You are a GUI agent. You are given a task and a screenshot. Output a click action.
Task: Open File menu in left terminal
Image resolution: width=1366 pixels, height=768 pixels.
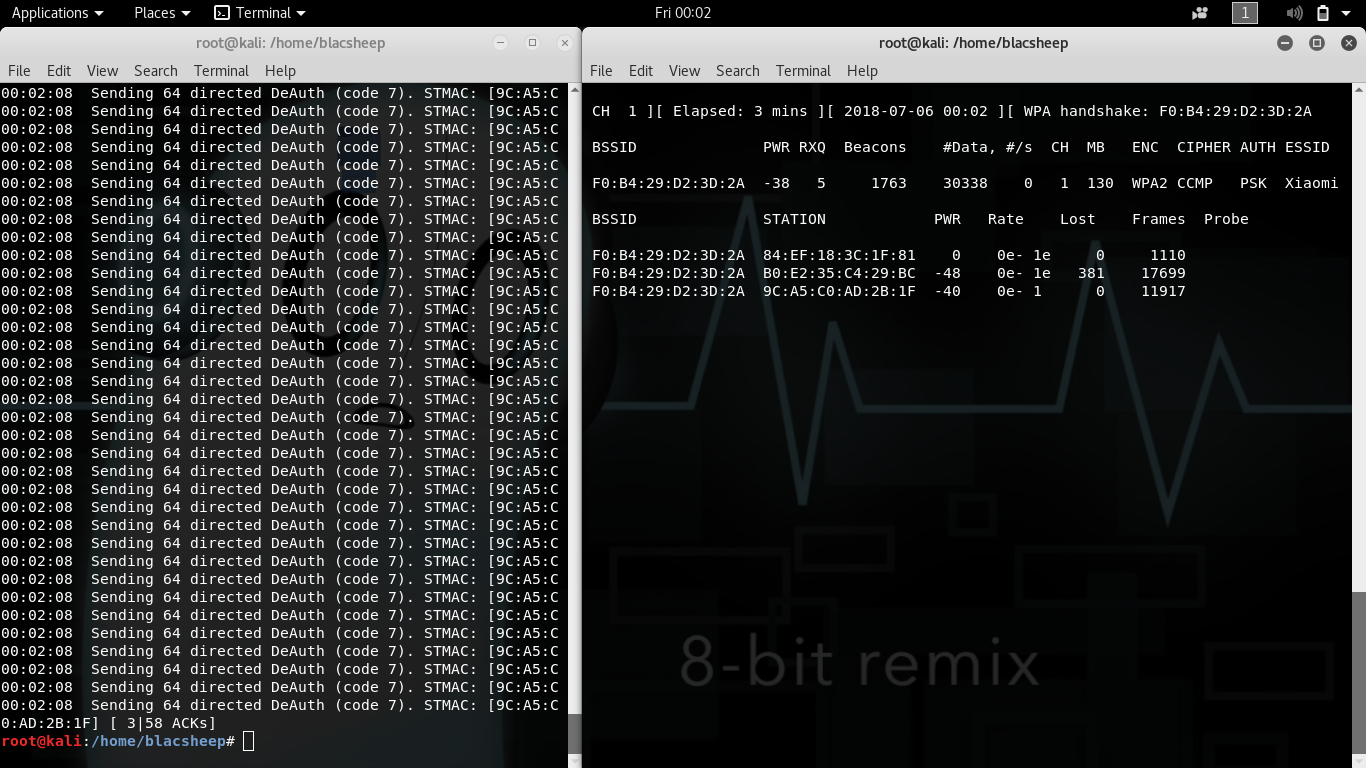pyautogui.click(x=19, y=71)
